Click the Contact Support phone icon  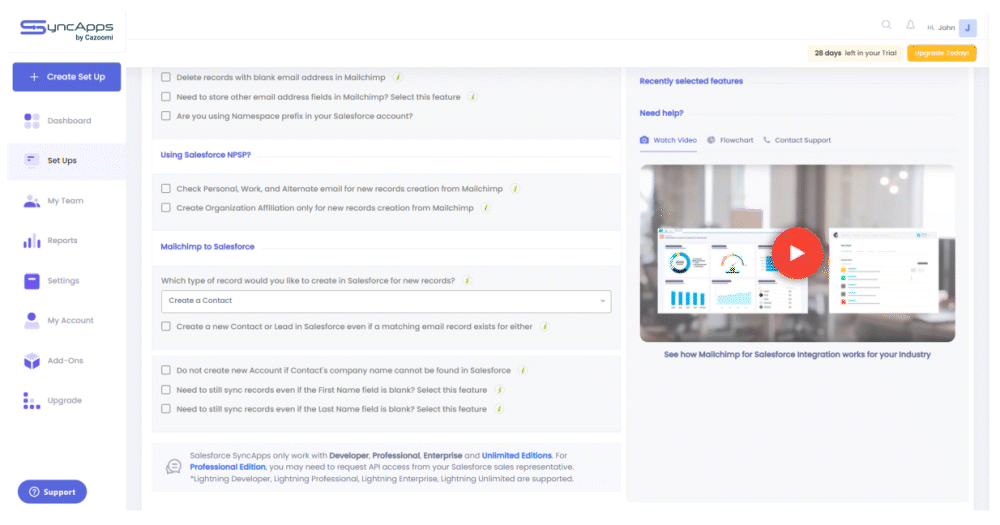pos(767,140)
